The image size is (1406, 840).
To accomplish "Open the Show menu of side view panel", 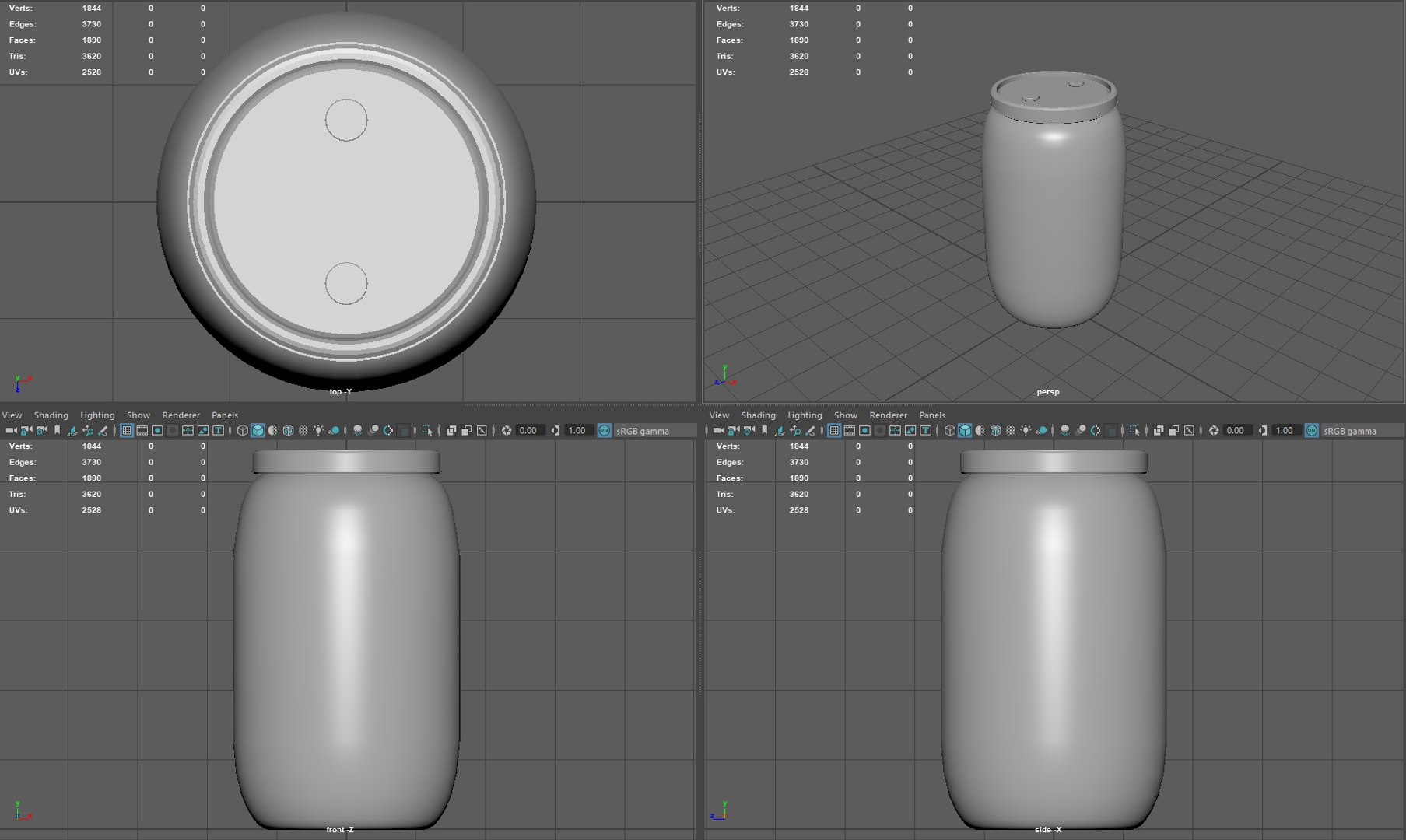I will (846, 415).
